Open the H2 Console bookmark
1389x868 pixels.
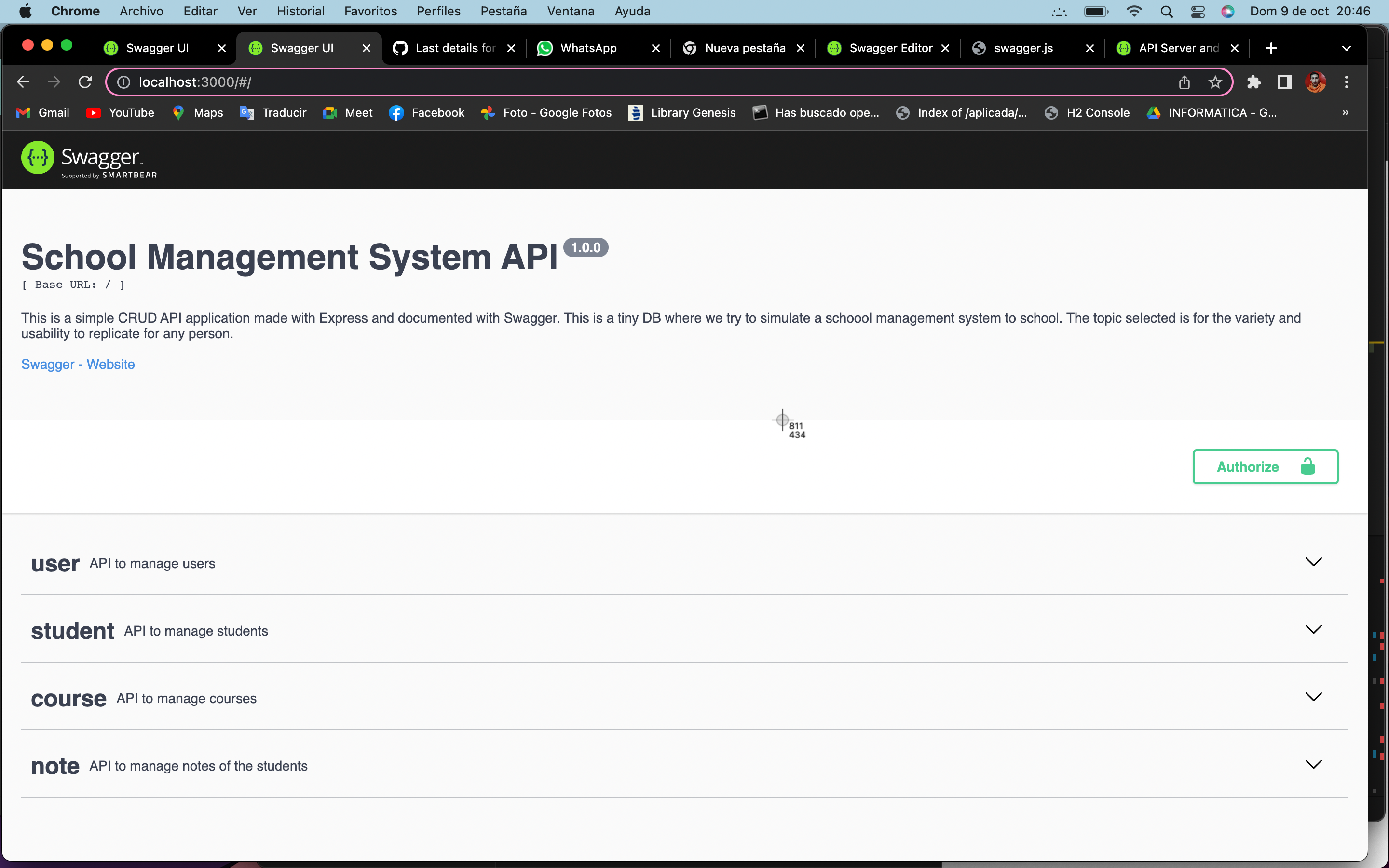pyautogui.click(x=1087, y=112)
